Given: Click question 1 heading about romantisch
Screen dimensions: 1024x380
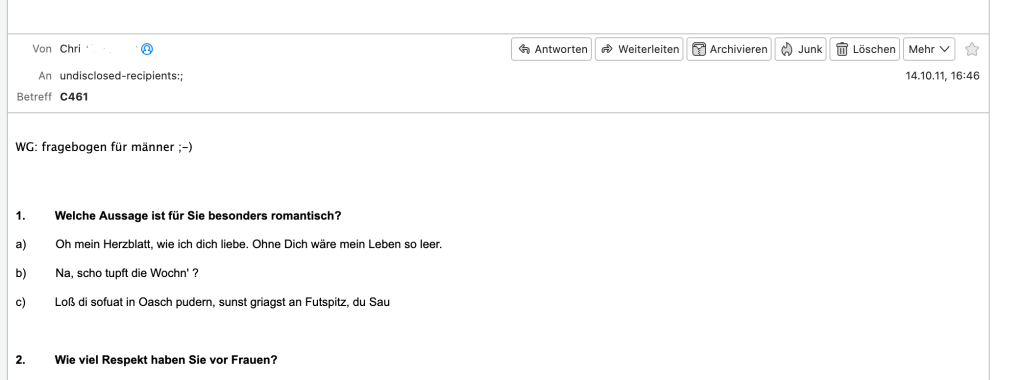Looking at the screenshot, I should [x=199, y=215].
